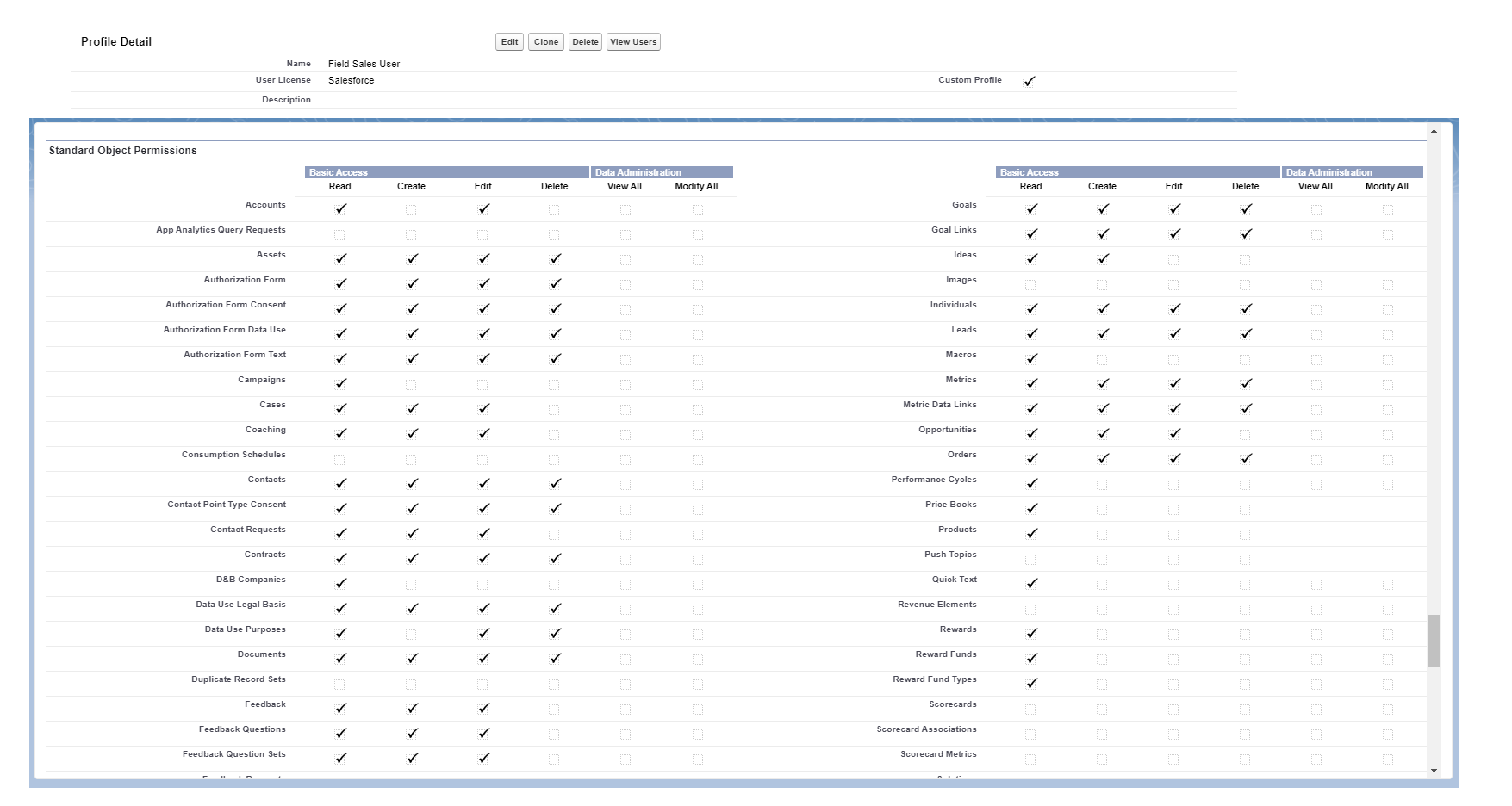Enable Accounts View All permission
Viewport: 1512px width, 806px height.
pyautogui.click(x=625, y=210)
